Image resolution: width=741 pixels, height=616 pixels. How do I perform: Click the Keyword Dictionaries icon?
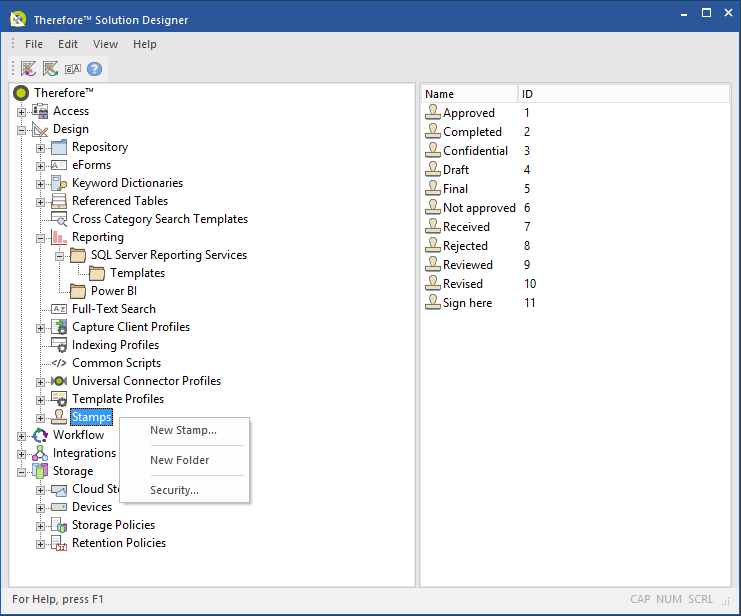tap(59, 183)
